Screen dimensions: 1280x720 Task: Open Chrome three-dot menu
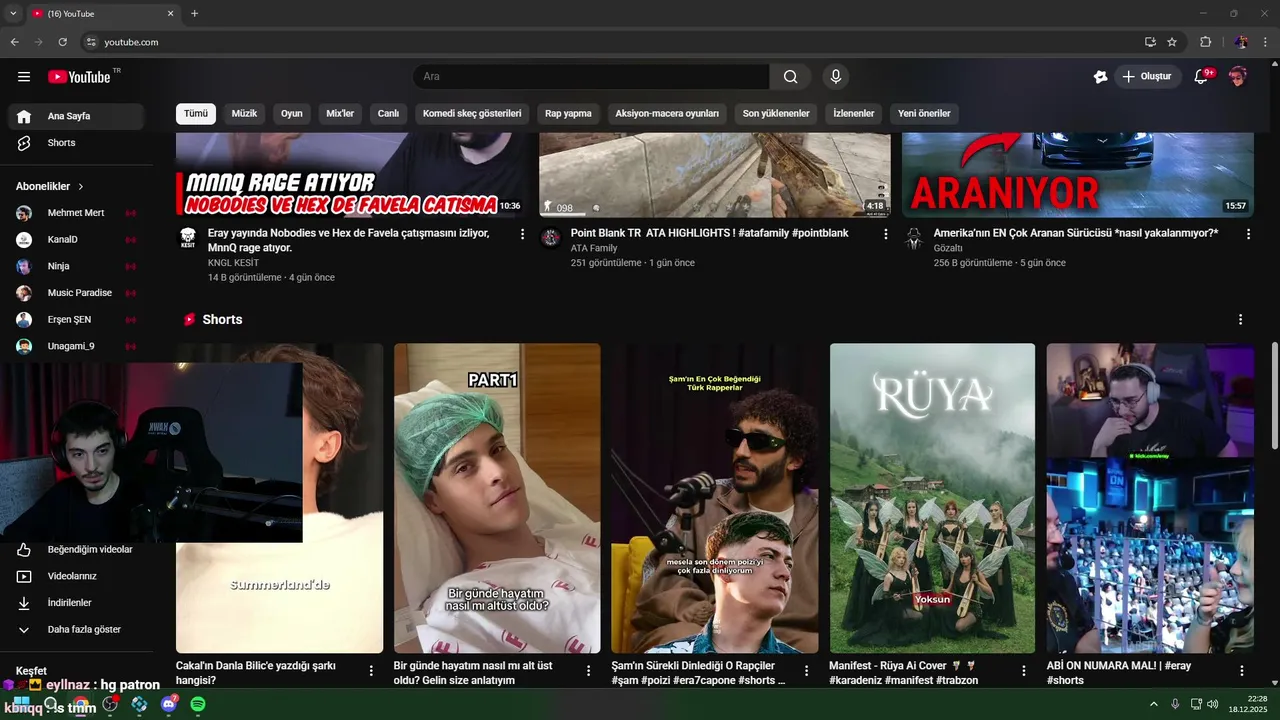pos(1265,42)
